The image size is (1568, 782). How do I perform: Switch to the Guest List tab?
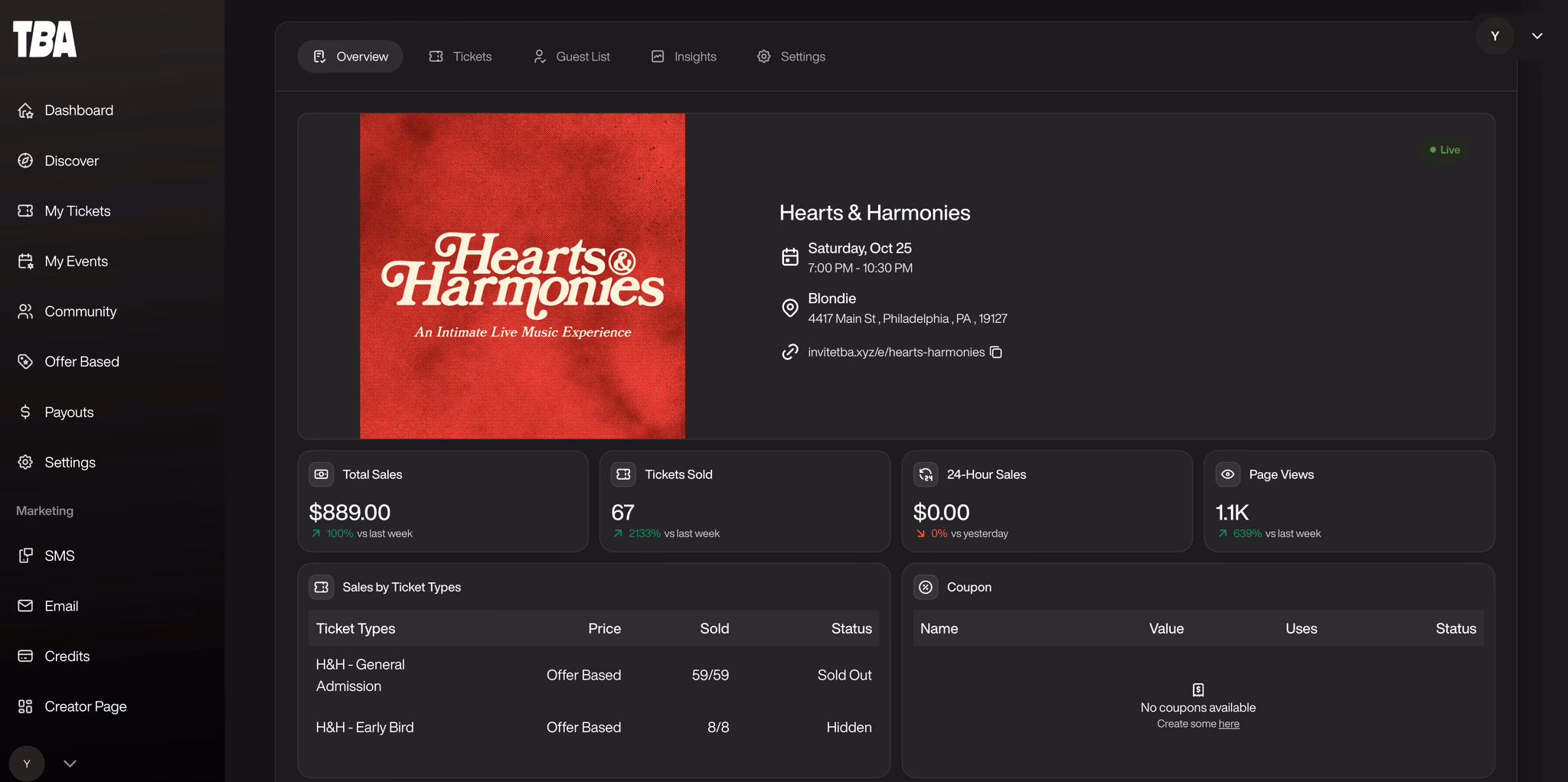[x=572, y=57]
